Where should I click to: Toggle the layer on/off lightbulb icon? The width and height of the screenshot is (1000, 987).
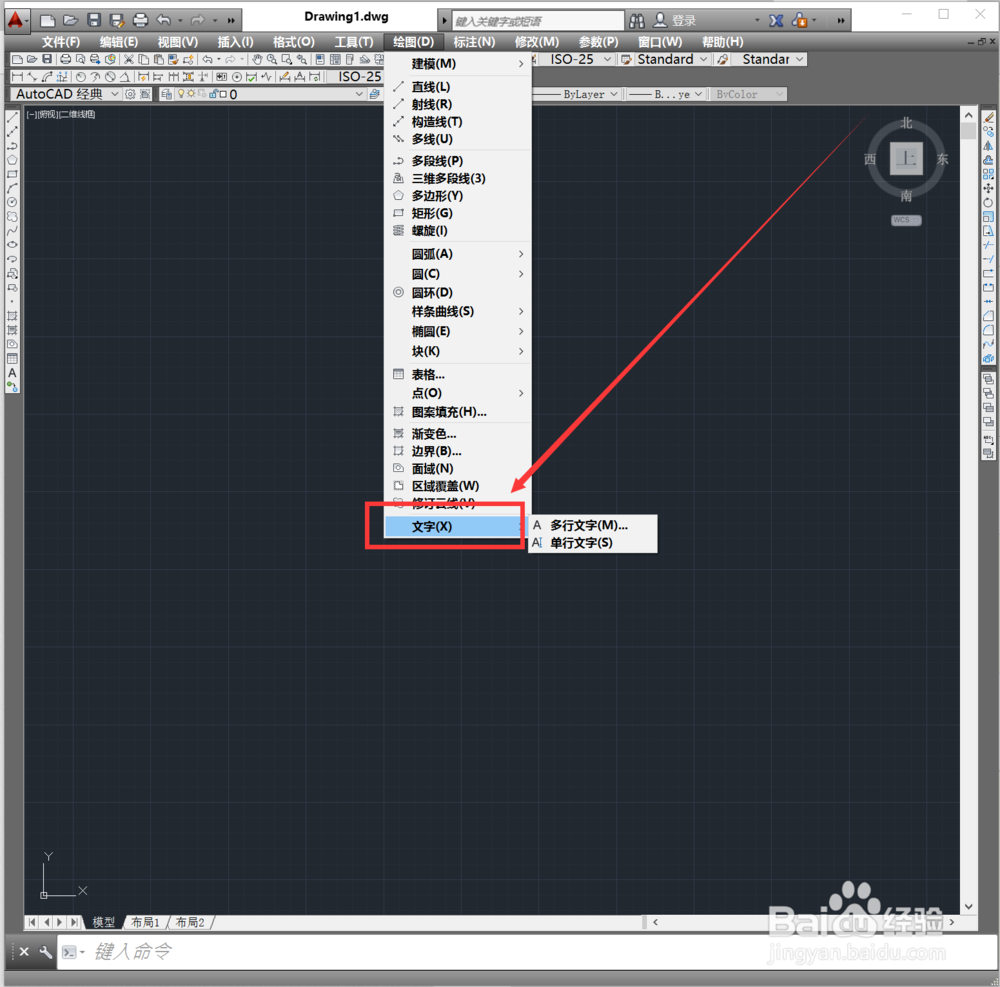(x=181, y=94)
